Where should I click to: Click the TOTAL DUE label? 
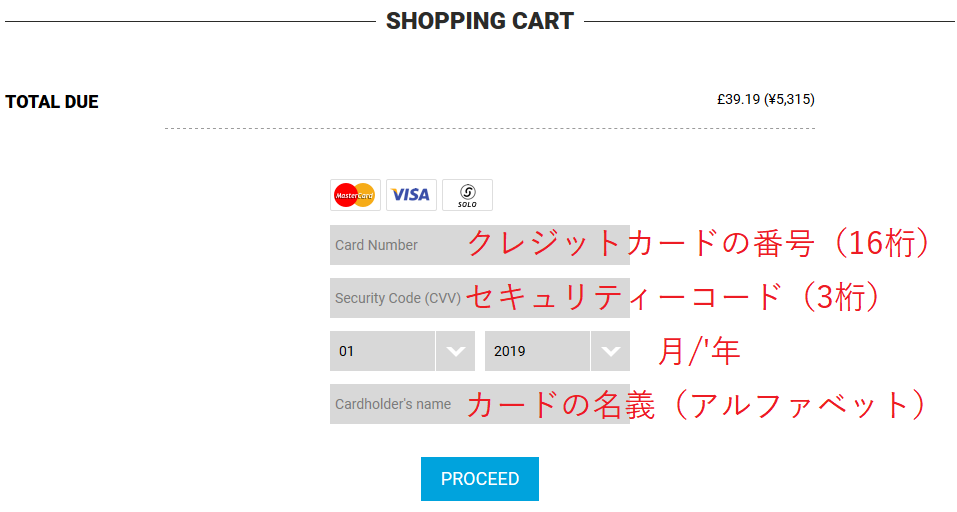(x=52, y=102)
